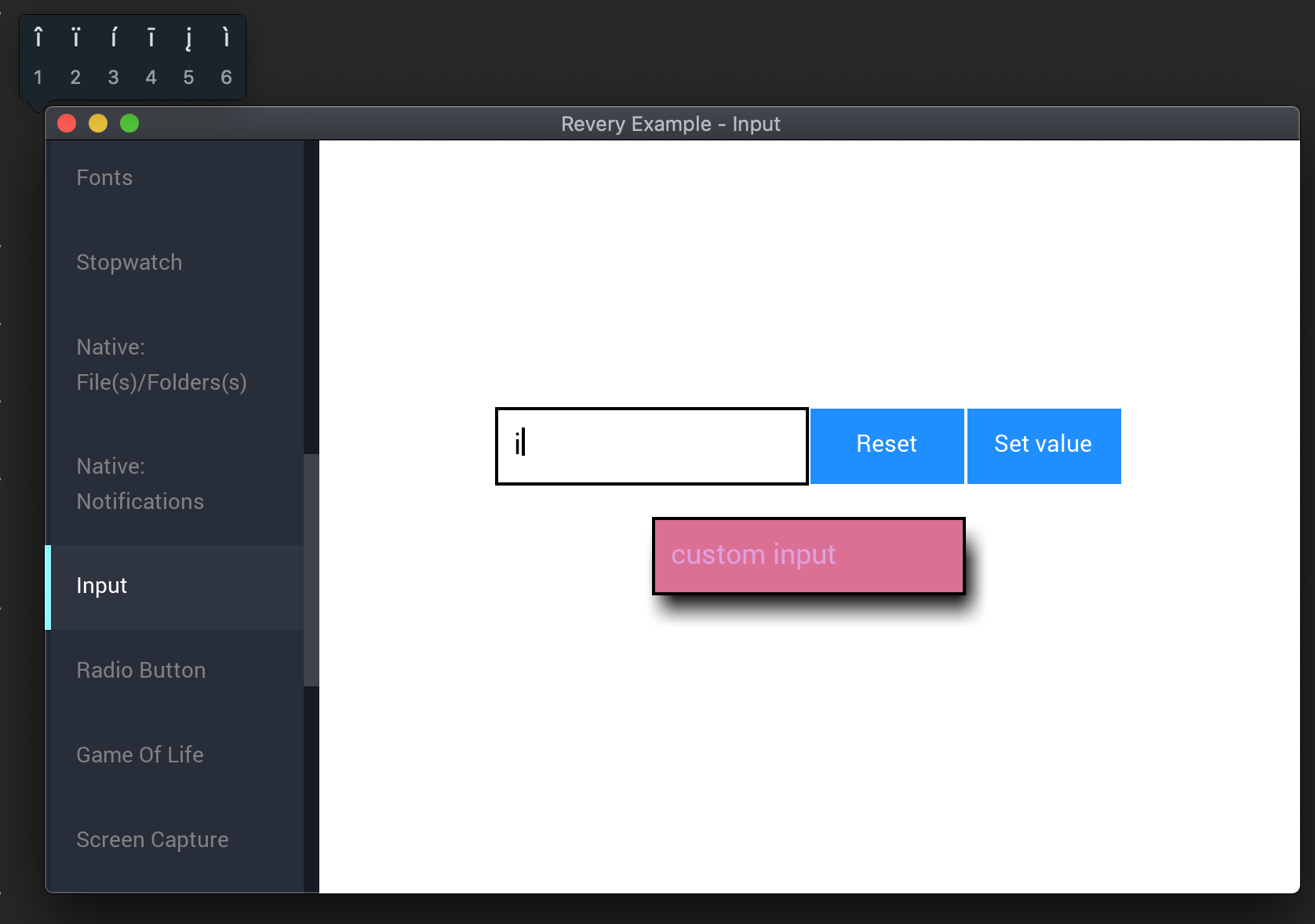Image resolution: width=1315 pixels, height=924 pixels.
Task: Focus the text input containing 'i'
Action: pos(652,446)
